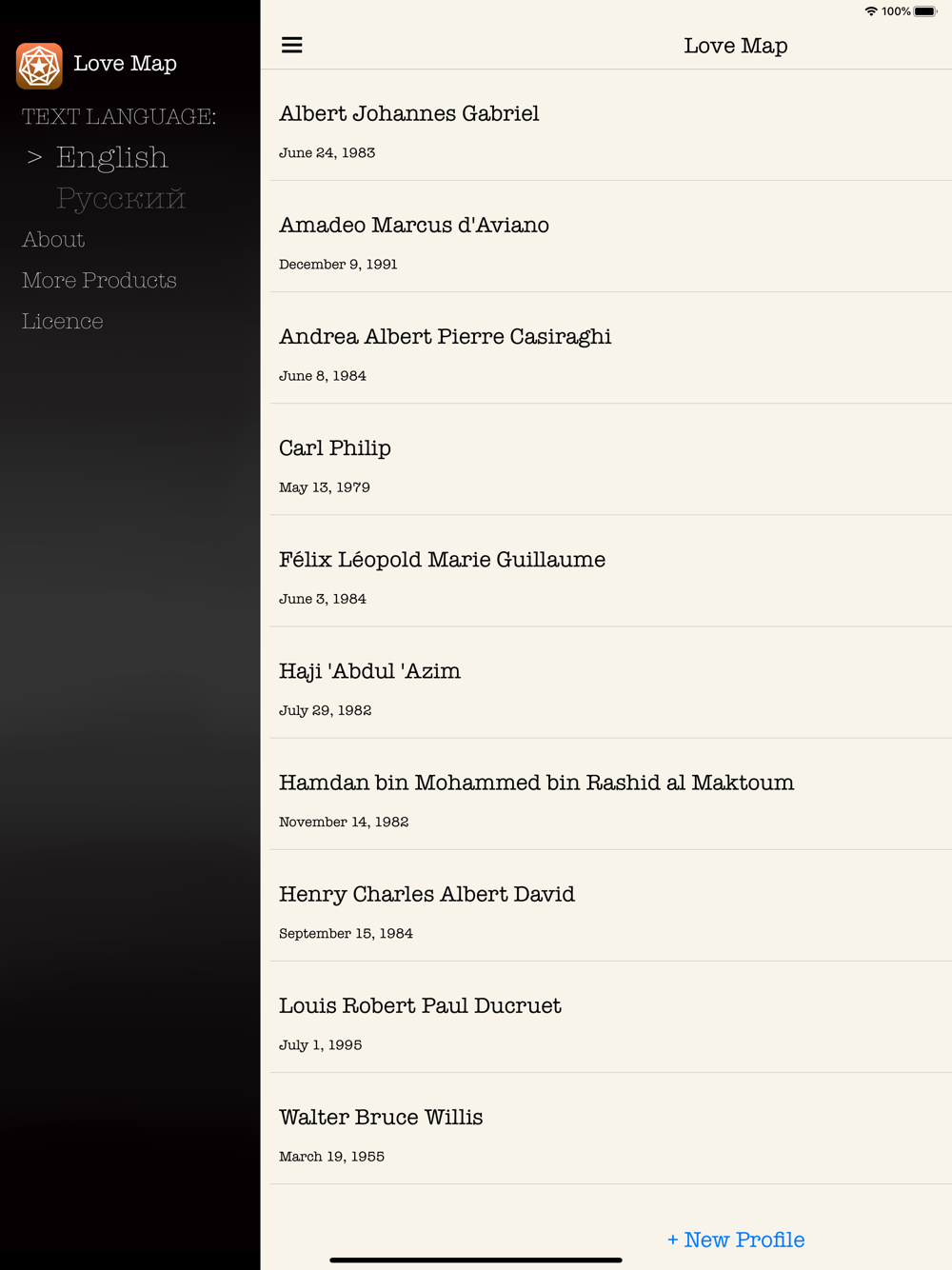Screen dimensions: 952x1270
Task: Tap the hamburger menu icon
Action: (291, 45)
